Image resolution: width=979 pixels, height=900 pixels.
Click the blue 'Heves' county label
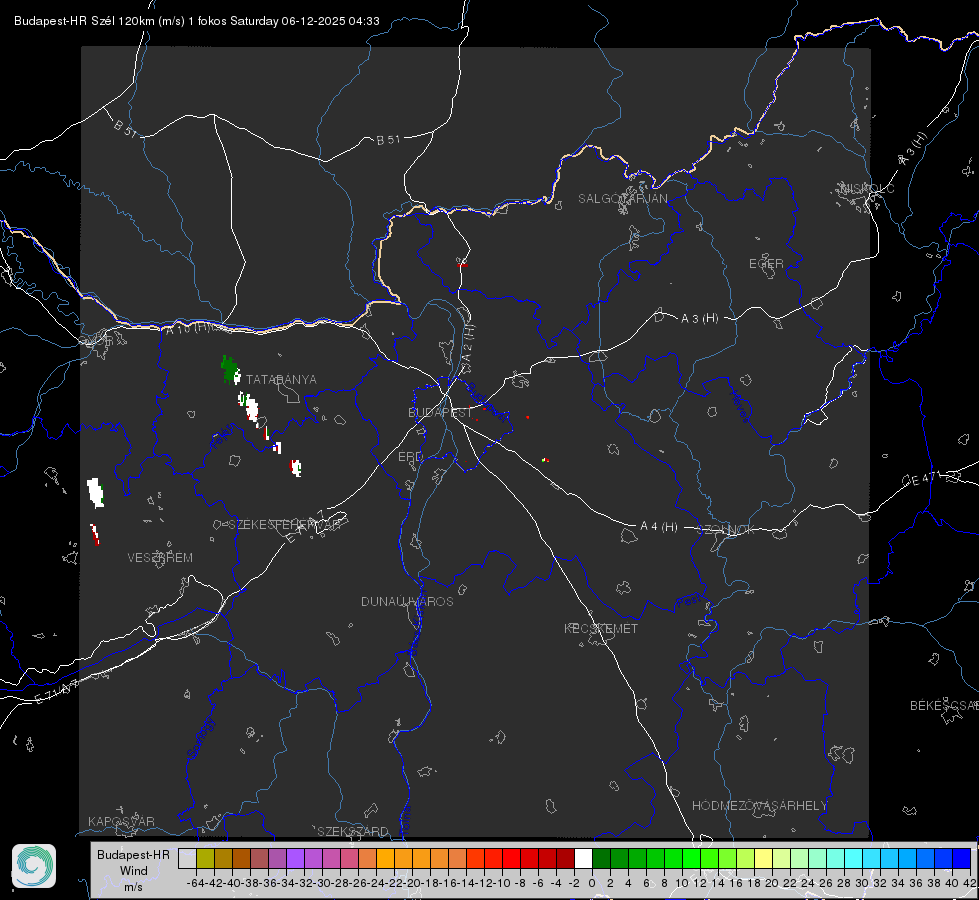(739, 407)
